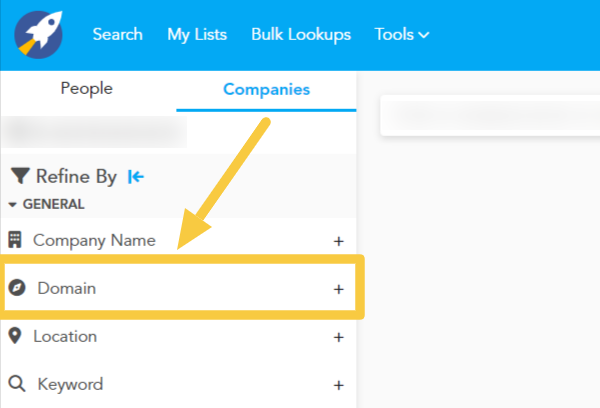Click the Domain compass icon
The height and width of the screenshot is (408, 600).
pyautogui.click(x=17, y=288)
